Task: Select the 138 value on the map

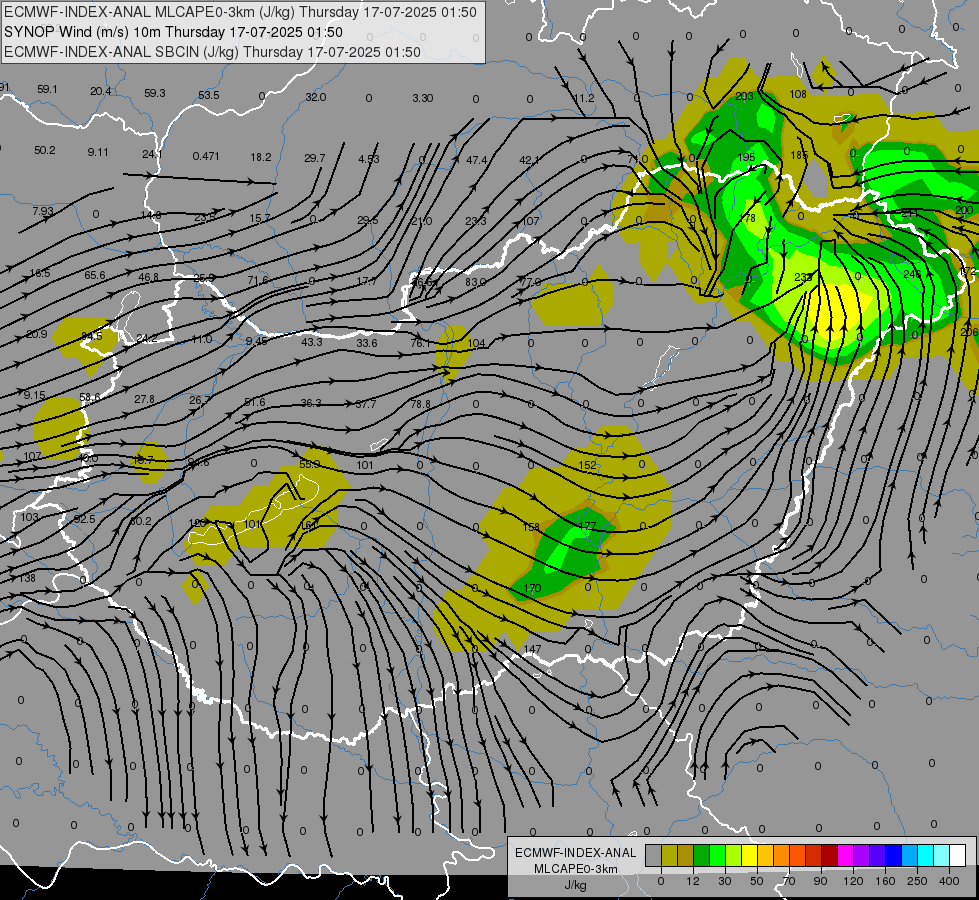Action: 27,578
